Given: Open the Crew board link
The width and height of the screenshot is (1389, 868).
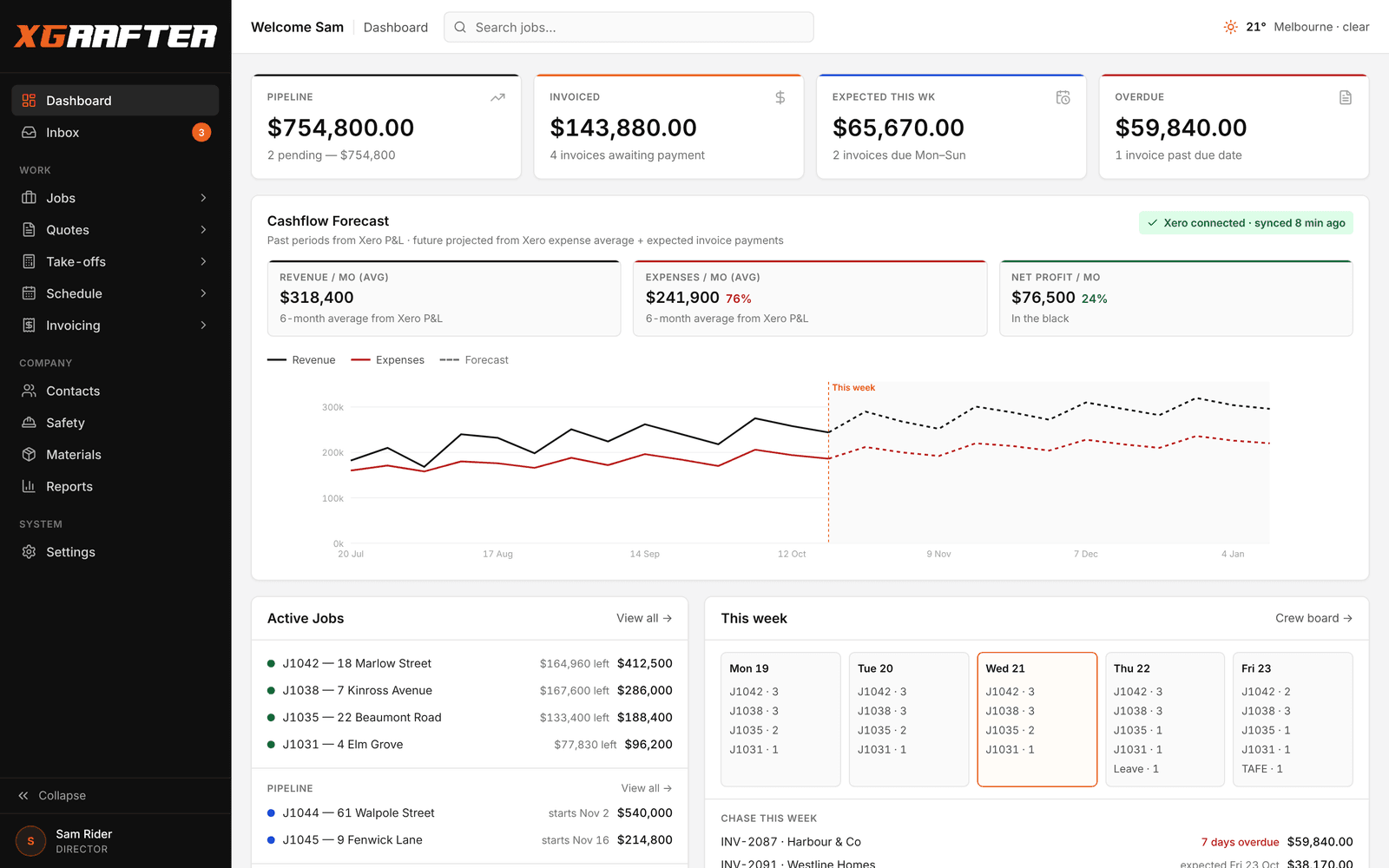Looking at the screenshot, I should 1313,618.
